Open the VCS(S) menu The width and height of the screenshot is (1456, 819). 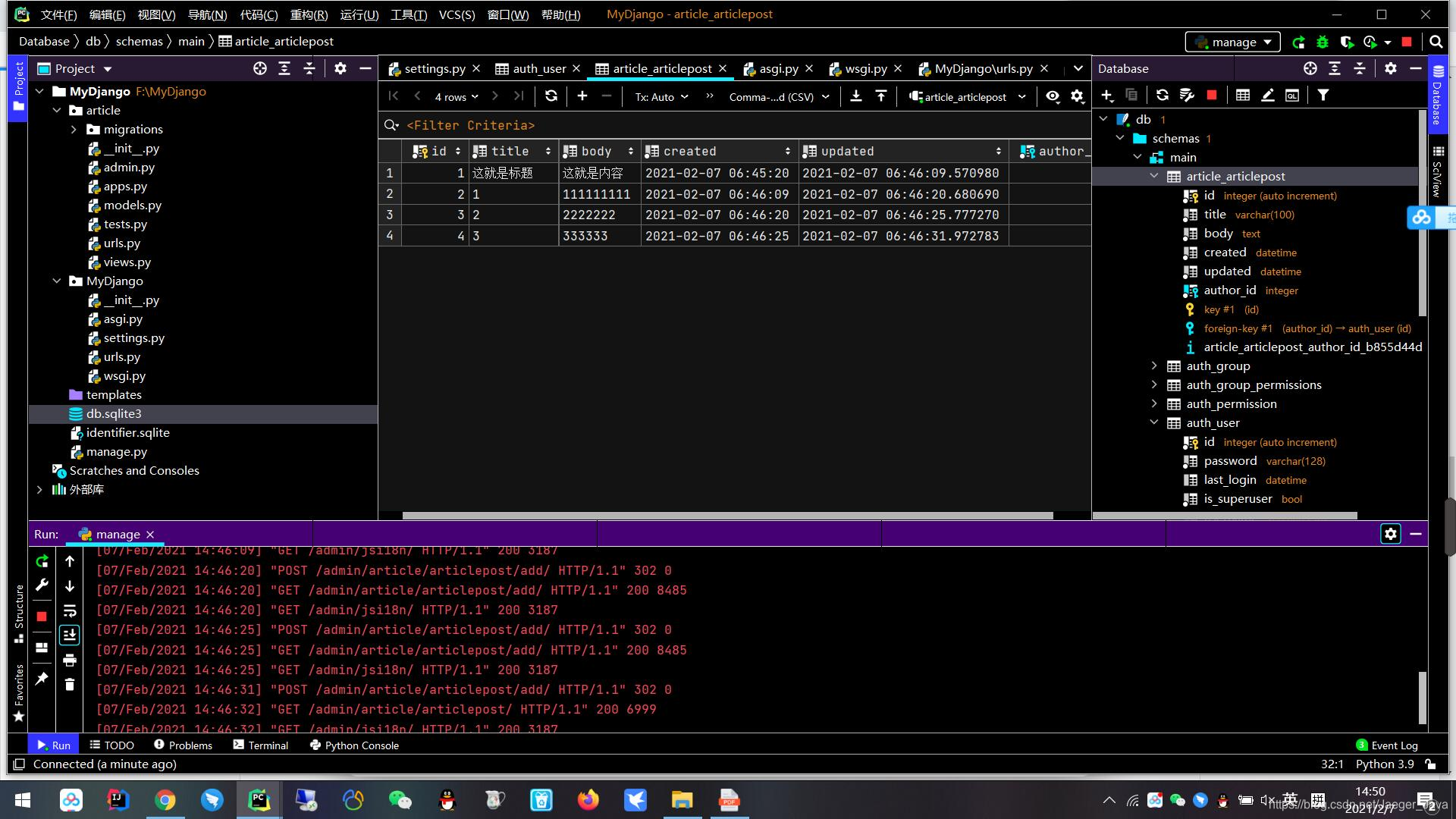457,14
